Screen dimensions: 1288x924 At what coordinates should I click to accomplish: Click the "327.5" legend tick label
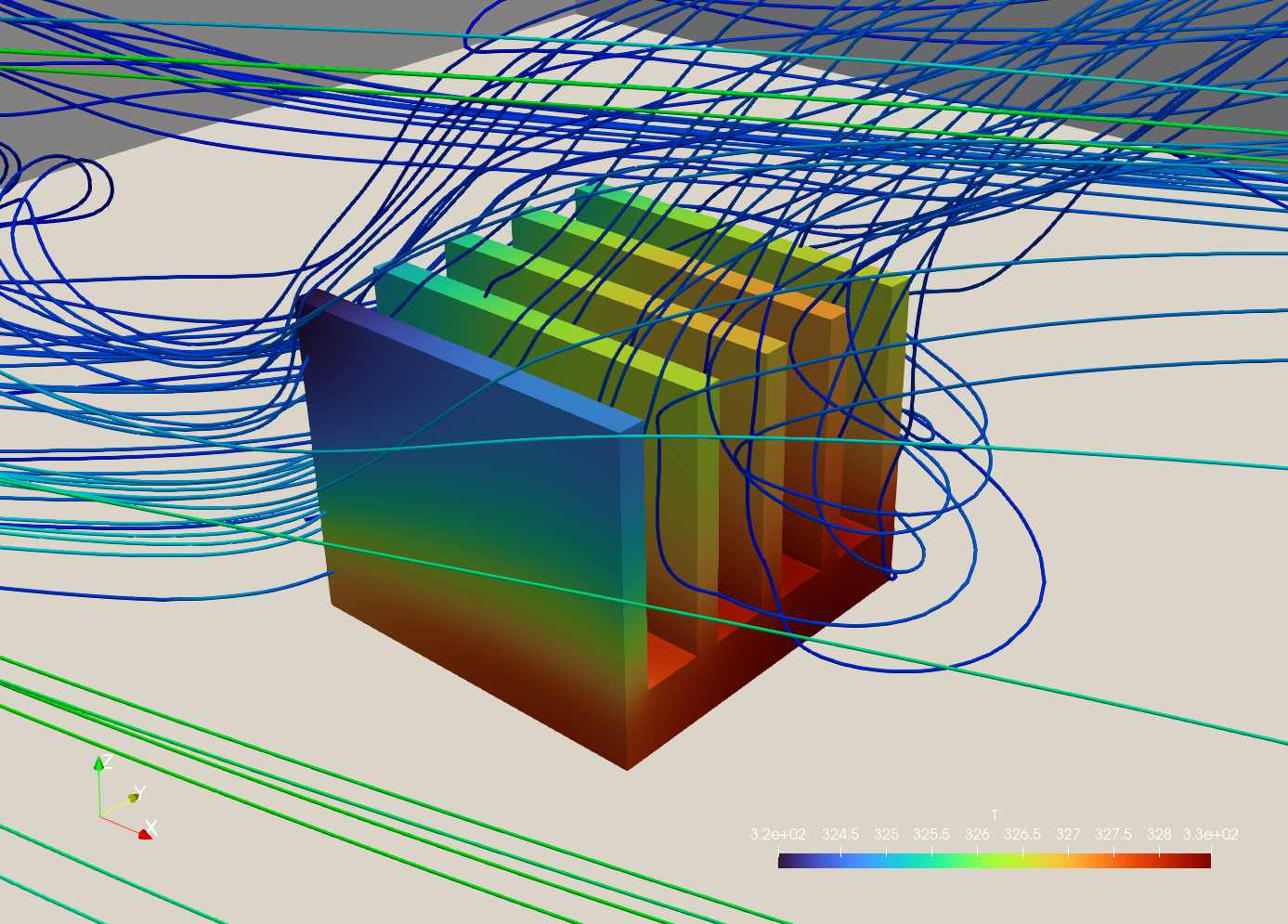pyautogui.click(x=1113, y=835)
